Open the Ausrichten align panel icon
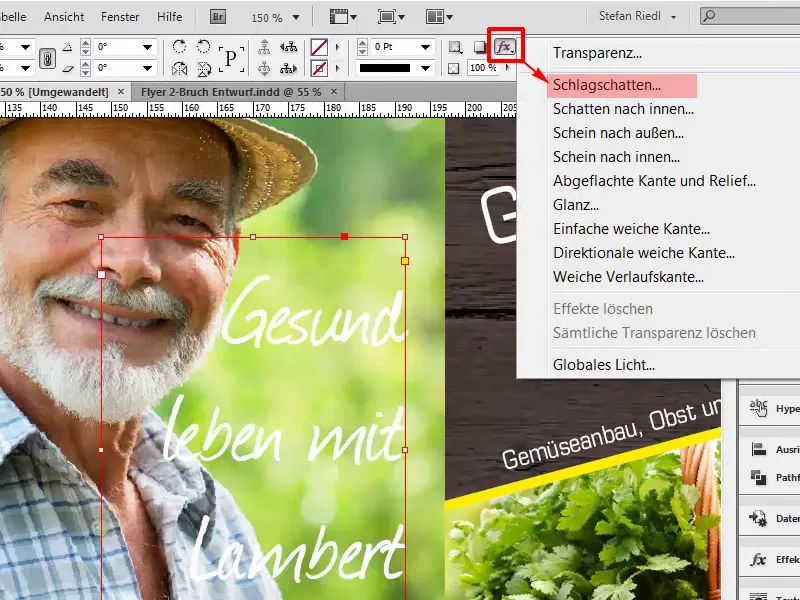Image resolution: width=800 pixels, height=600 pixels. (759, 449)
